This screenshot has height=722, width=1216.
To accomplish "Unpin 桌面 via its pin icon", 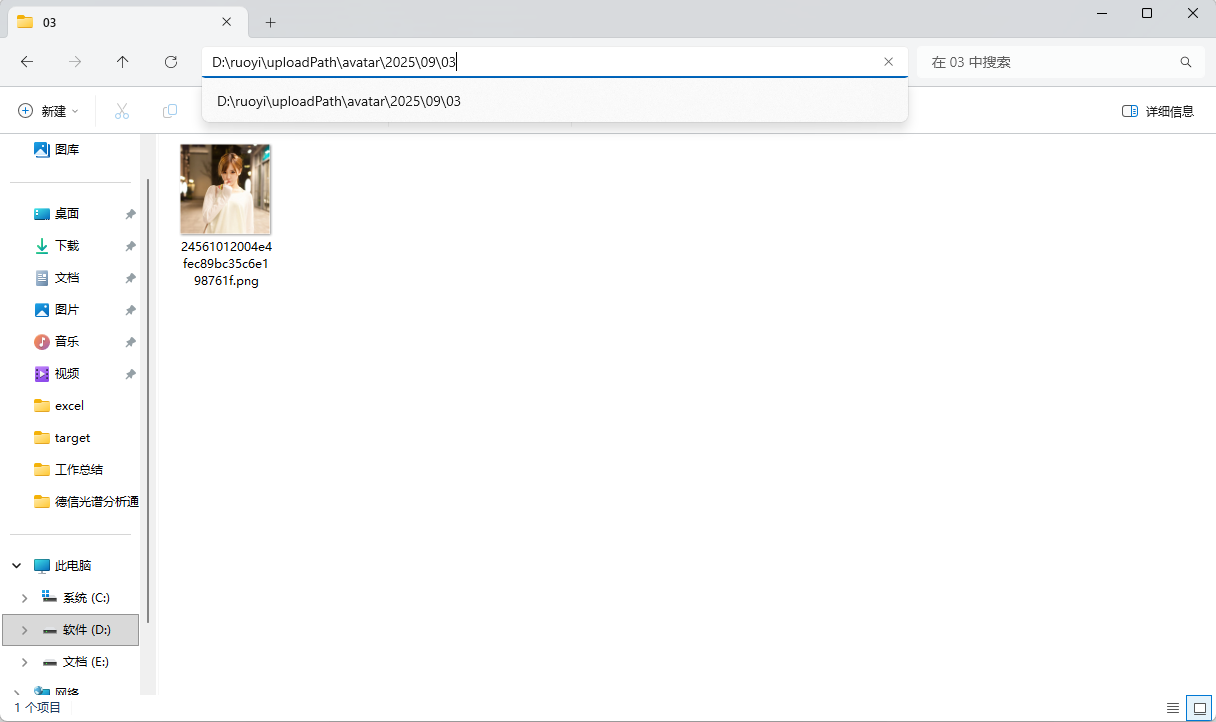I will (x=130, y=214).
